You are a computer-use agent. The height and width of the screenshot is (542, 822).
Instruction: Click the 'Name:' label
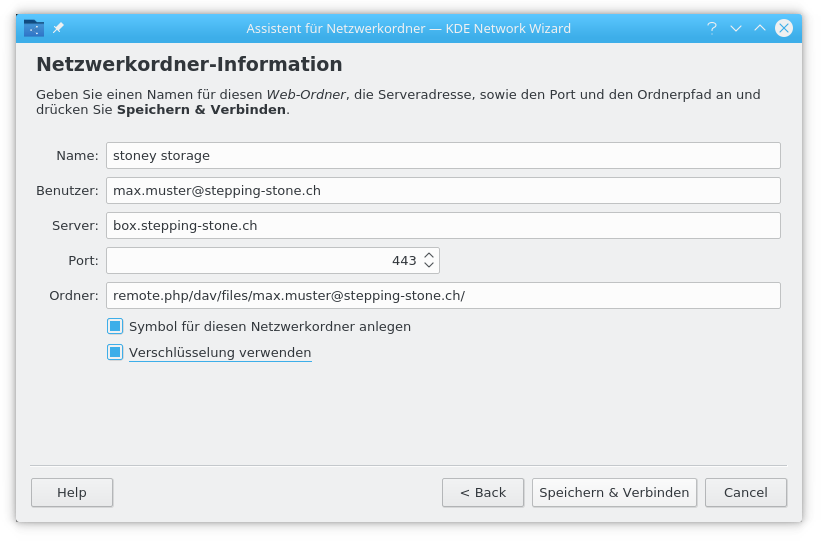click(78, 156)
